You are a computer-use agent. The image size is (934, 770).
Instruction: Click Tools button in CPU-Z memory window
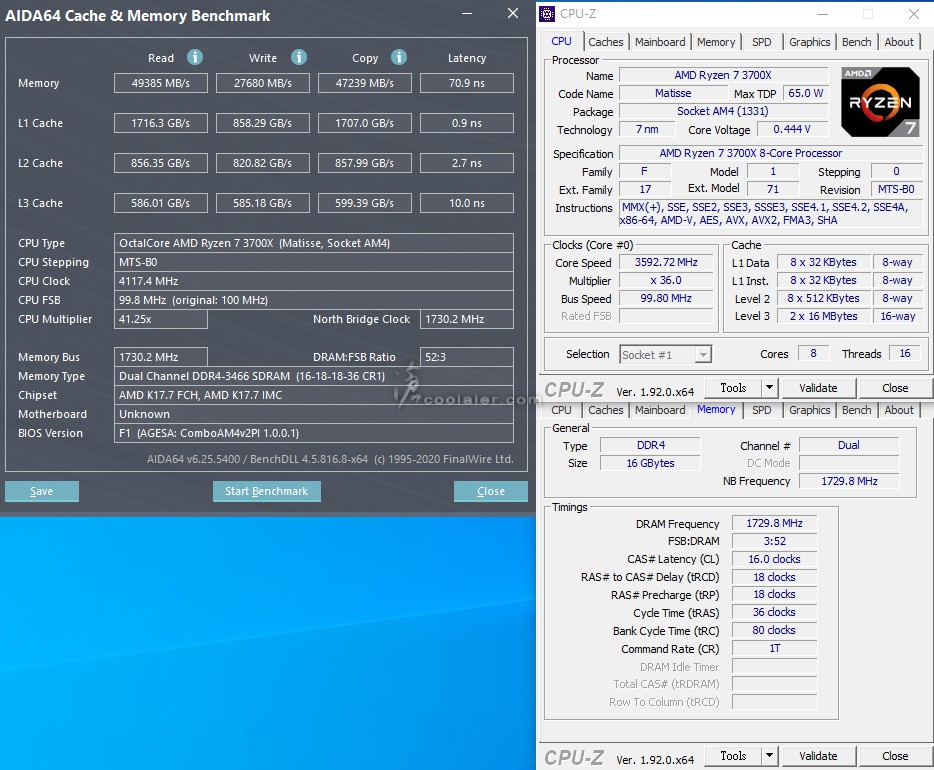(x=733, y=756)
